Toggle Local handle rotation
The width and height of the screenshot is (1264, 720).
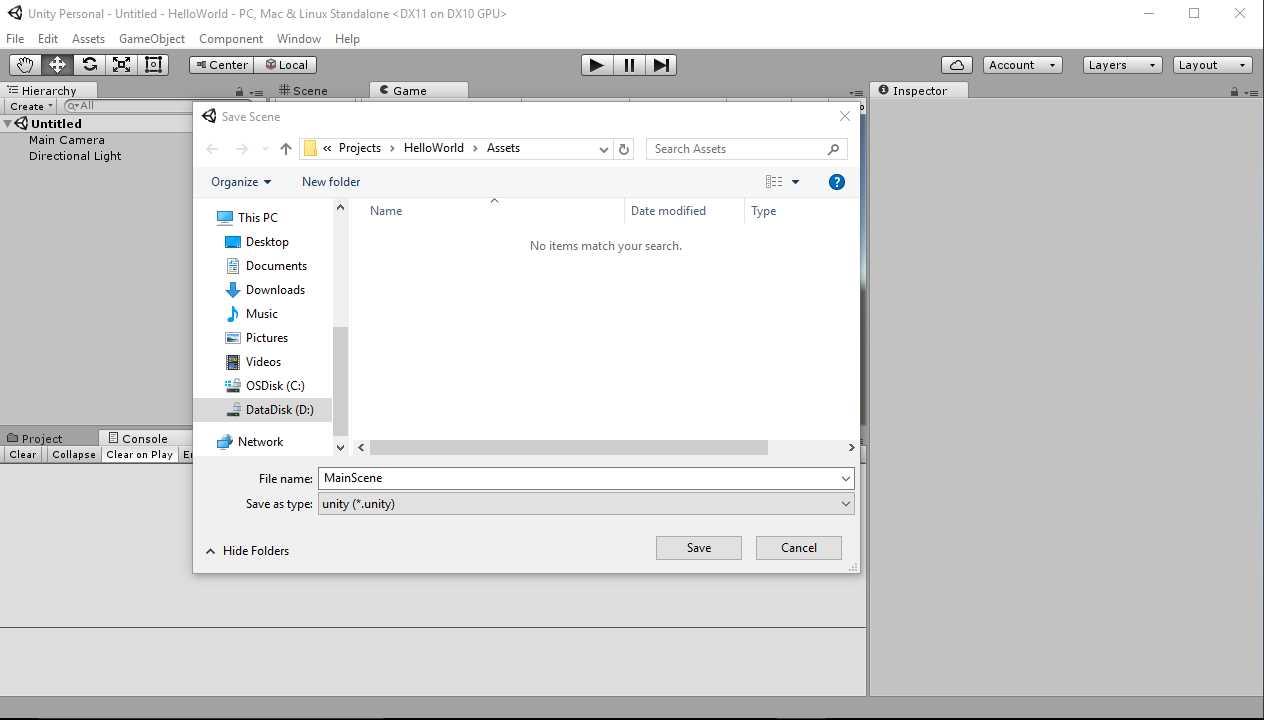tap(285, 65)
